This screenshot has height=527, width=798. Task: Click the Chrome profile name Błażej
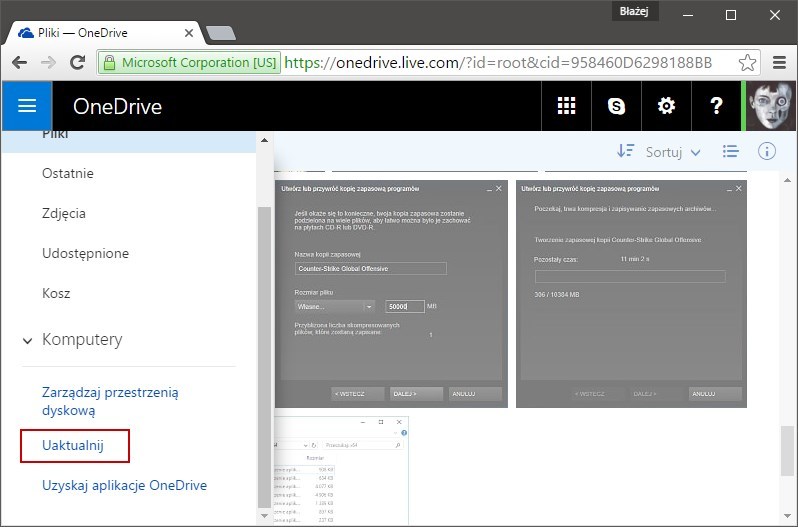click(x=635, y=11)
